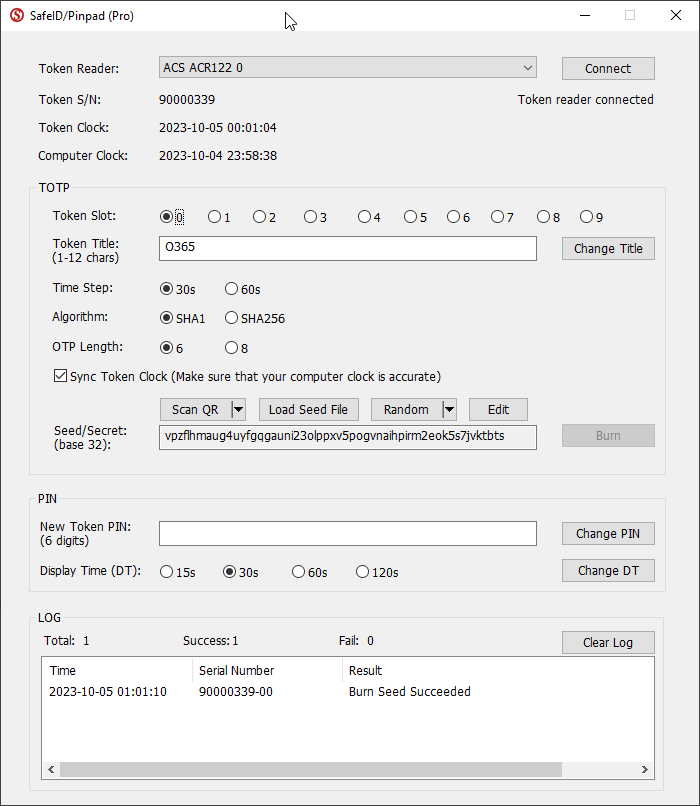Image resolution: width=700 pixels, height=806 pixels.
Task: Expand the Random seed dropdown arrow
Action: click(x=449, y=409)
